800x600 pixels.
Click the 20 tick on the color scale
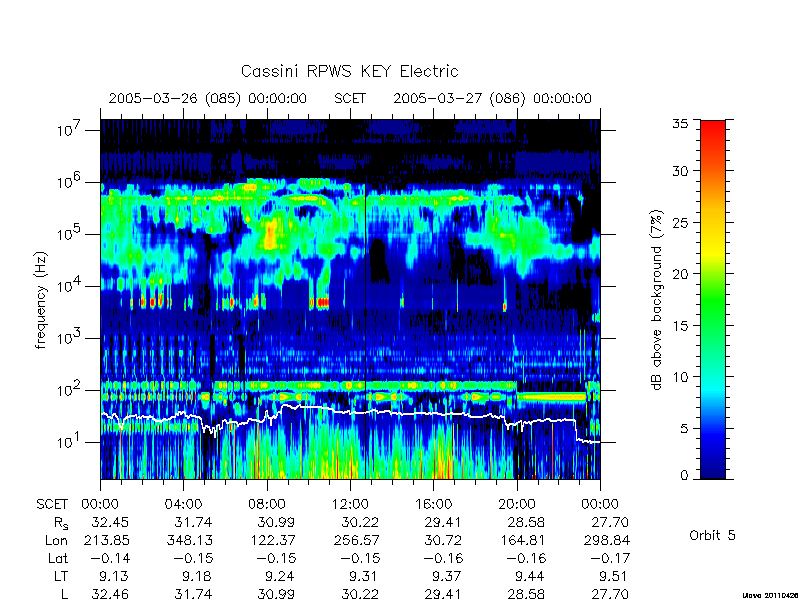point(680,273)
